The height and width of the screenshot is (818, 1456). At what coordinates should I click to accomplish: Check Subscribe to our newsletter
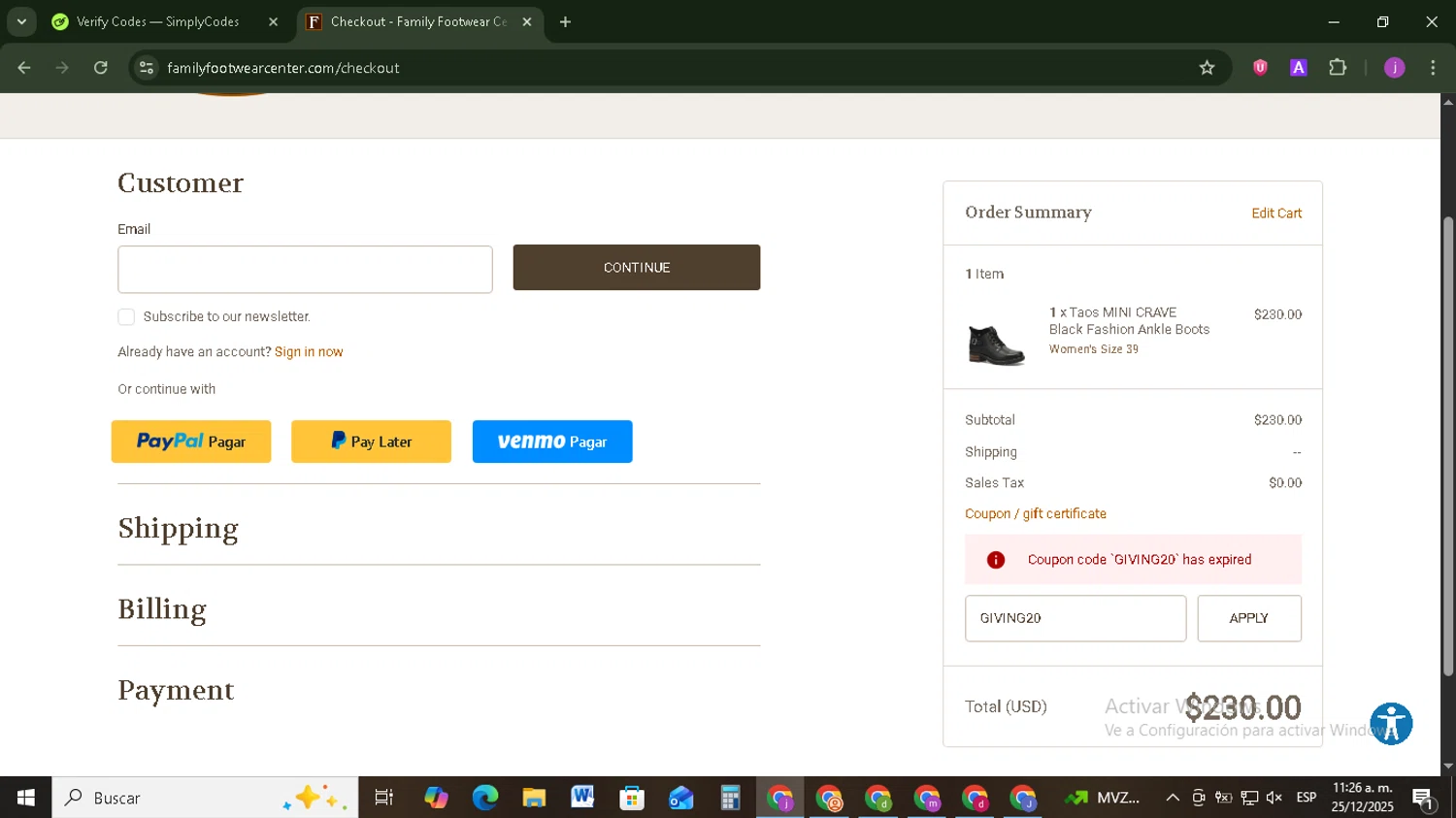(x=126, y=317)
